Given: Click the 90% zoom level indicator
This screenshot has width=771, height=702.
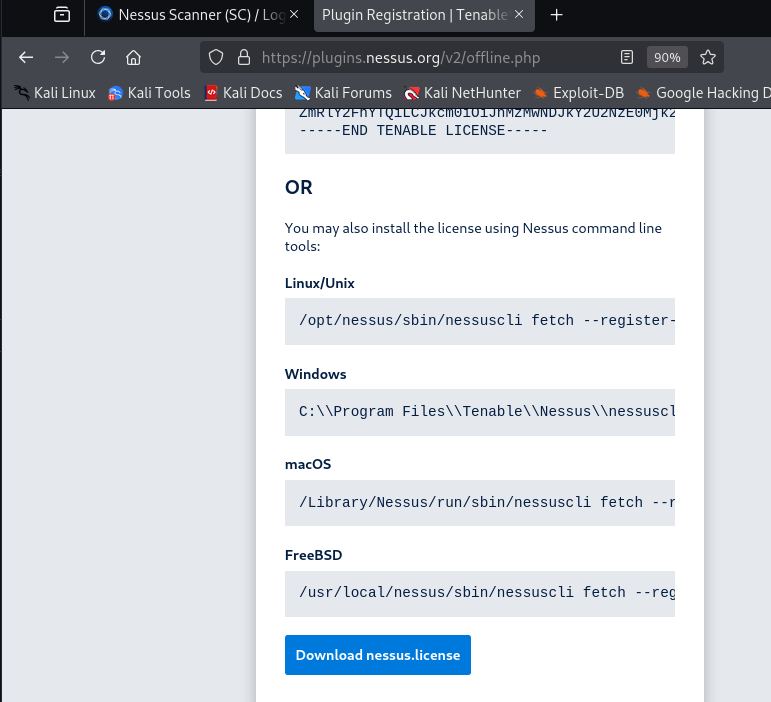Looking at the screenshot, I should tap(666, 57).
